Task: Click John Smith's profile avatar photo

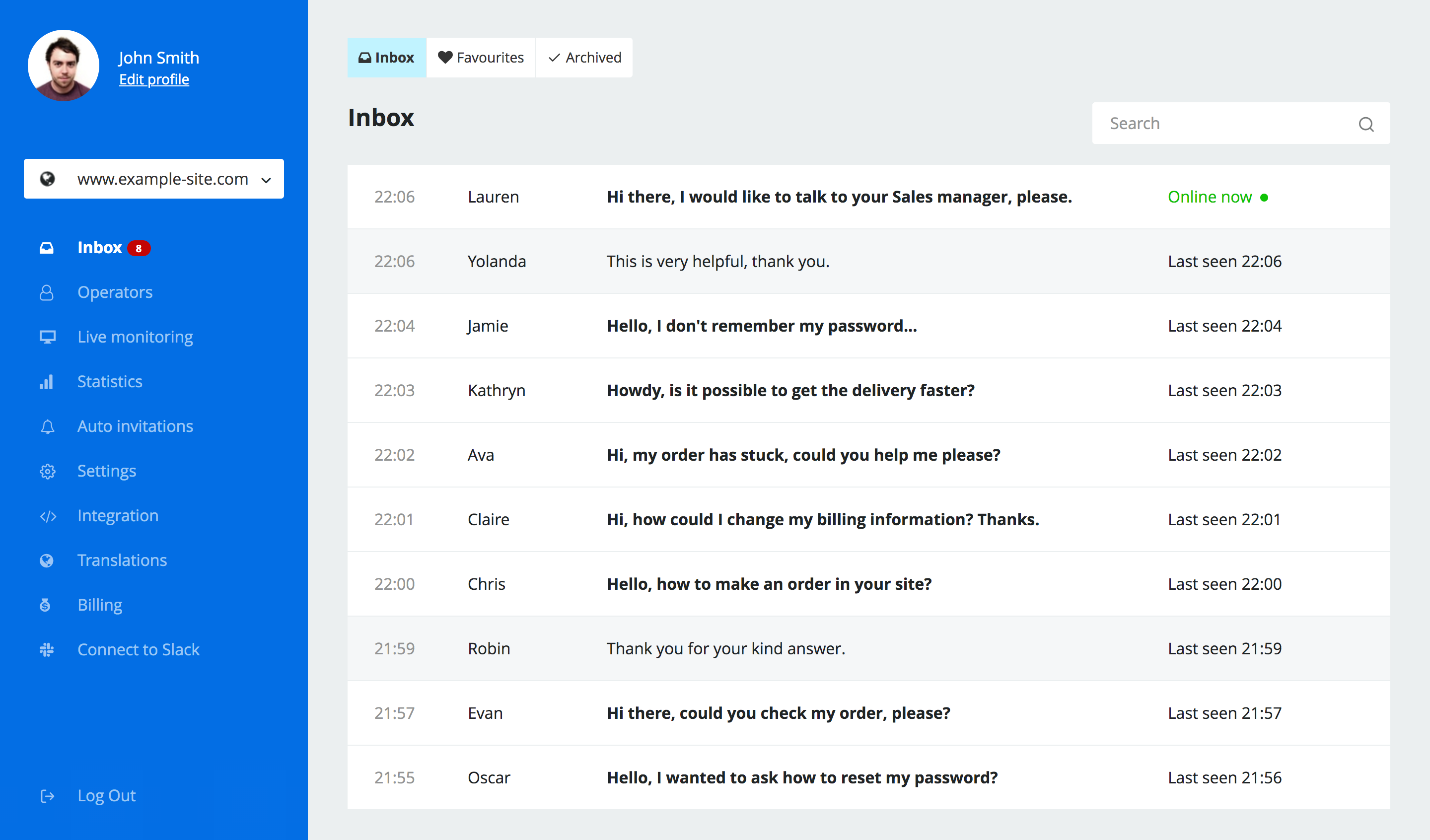Action: pos(64,66)
